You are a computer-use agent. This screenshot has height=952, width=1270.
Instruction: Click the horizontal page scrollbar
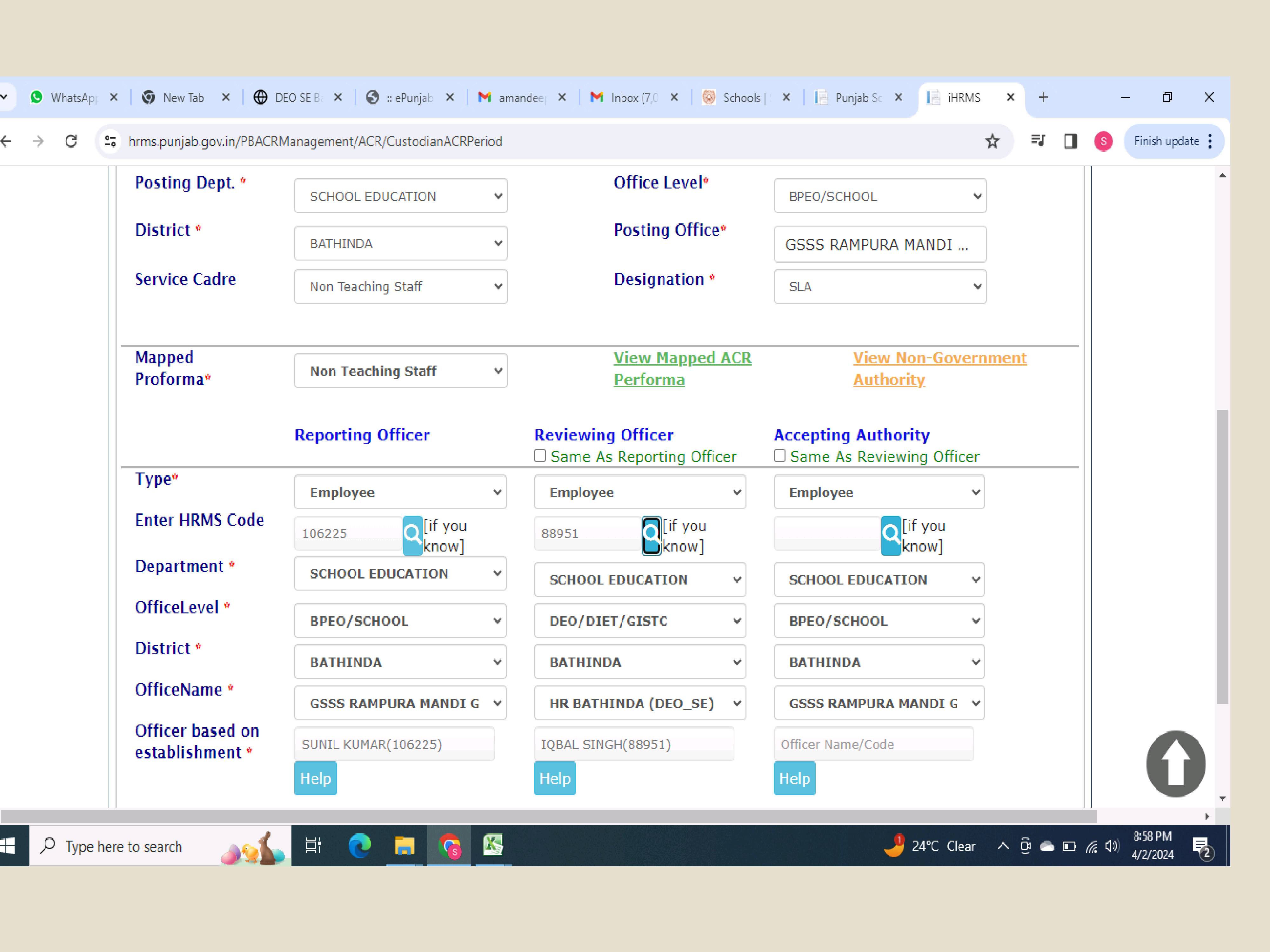pyautogui.click(x=548, y=816)
